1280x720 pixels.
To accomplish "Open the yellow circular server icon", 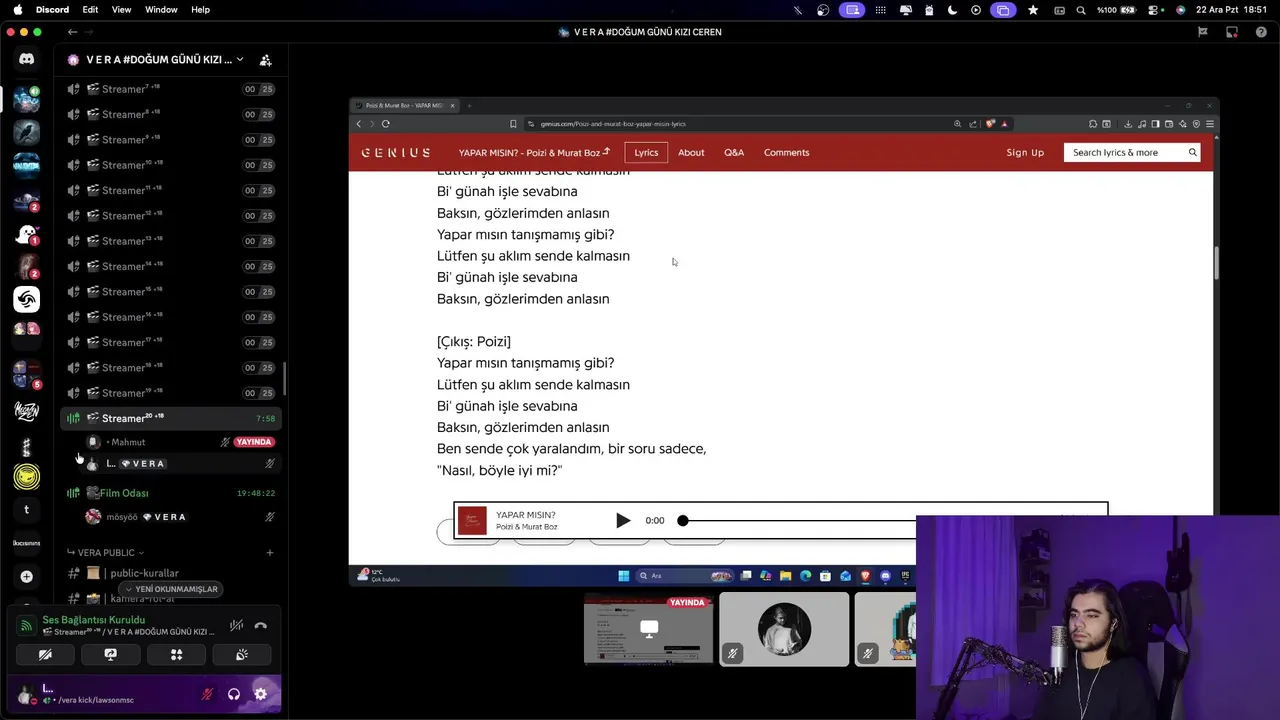I will click(x=27, y=477).
